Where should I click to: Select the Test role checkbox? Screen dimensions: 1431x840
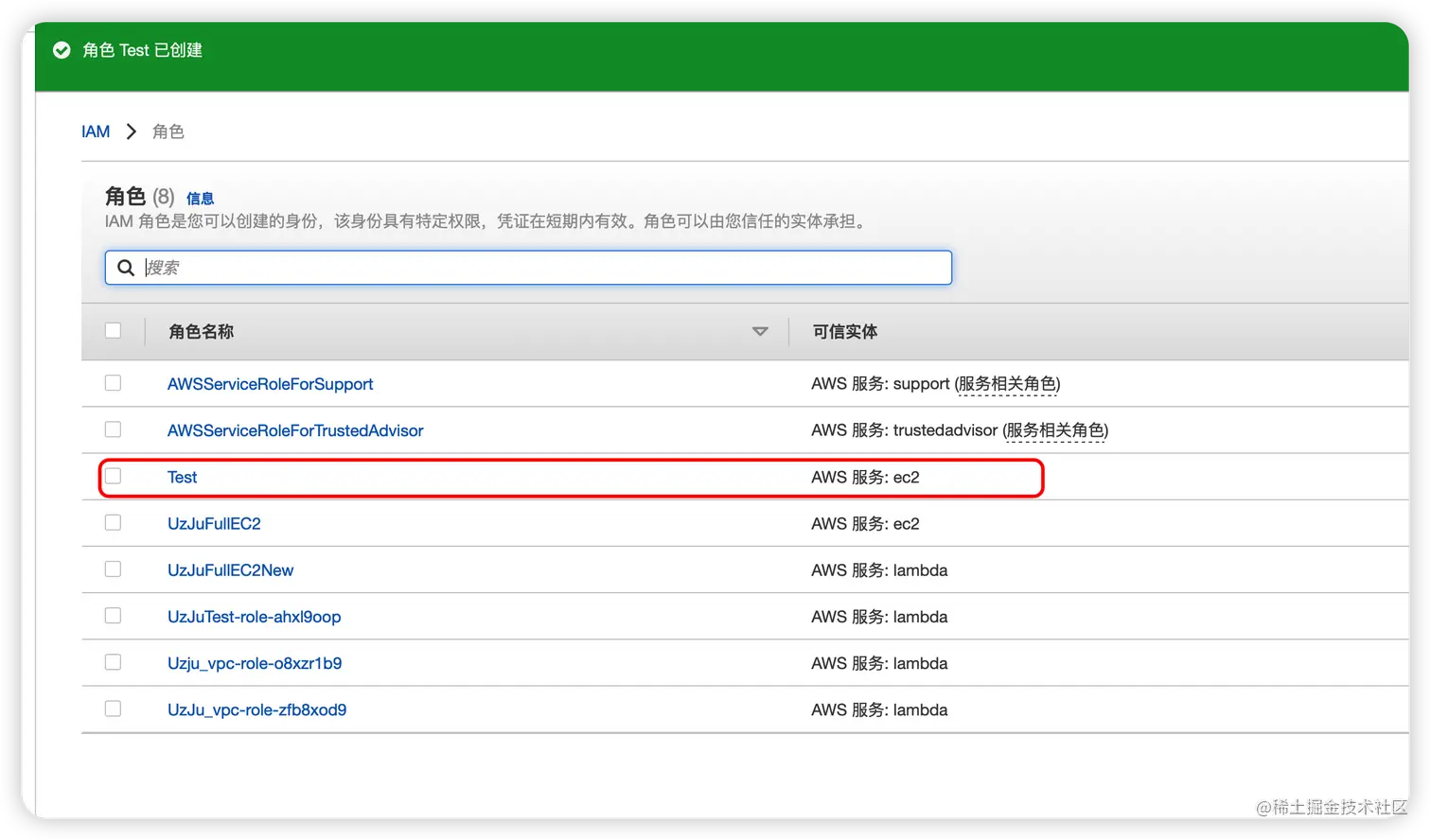(x=114, y=476)
